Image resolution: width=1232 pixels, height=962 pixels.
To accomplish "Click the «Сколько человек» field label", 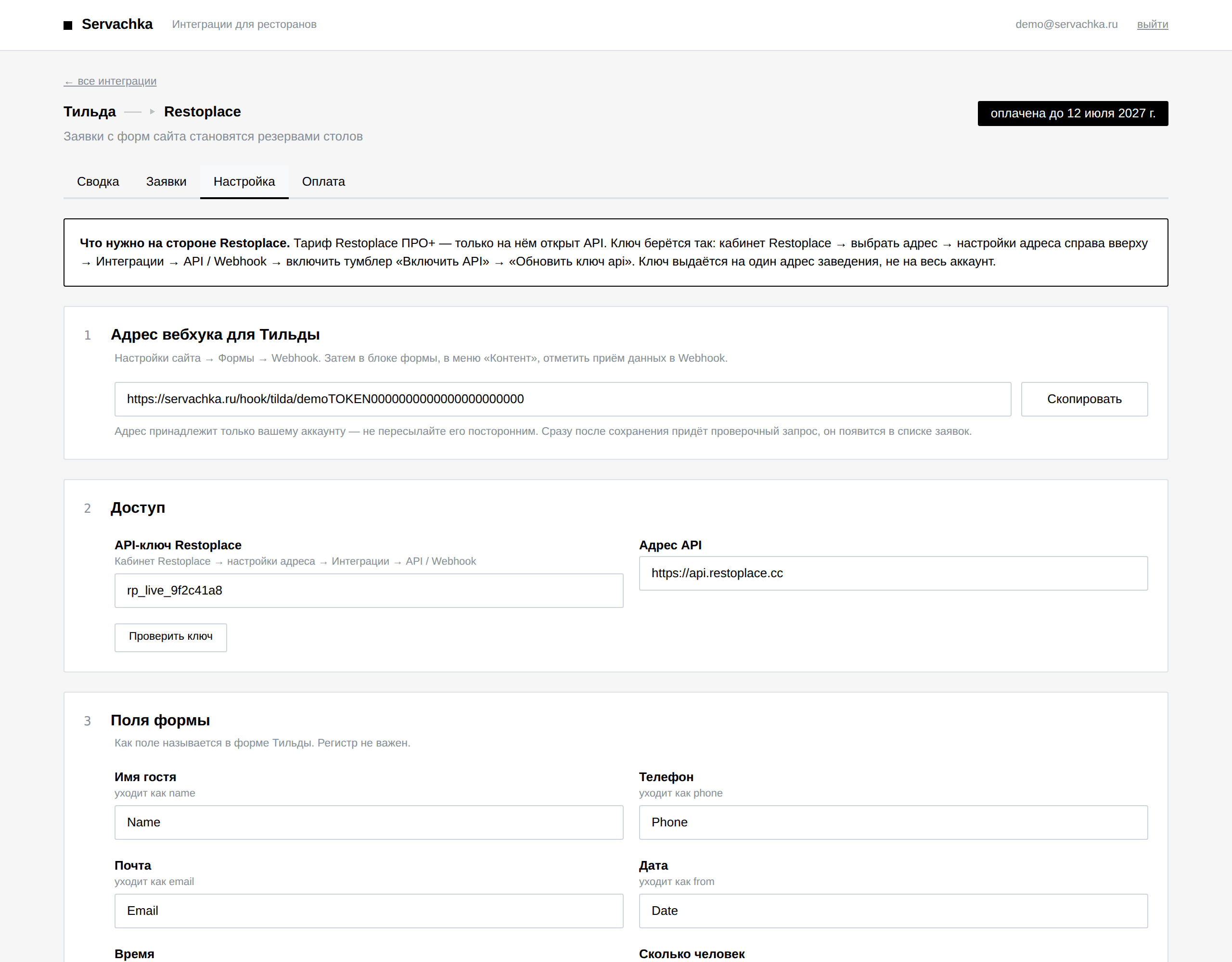I will tap(692, 954).
